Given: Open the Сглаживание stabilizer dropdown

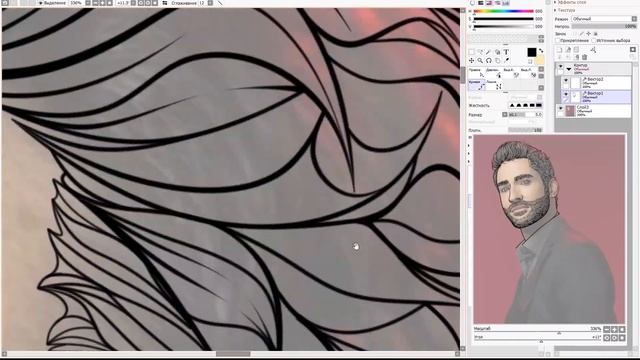Looking at the screenshot, I should pos(210,3).
